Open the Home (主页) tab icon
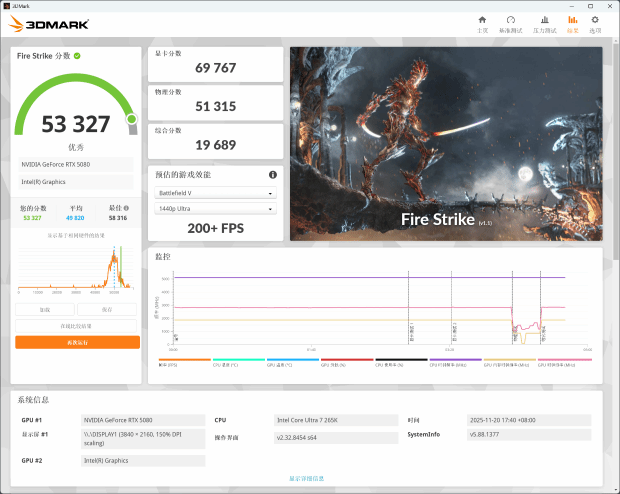Image resolution: width=620 pixels, height=494 pixels. pos(482,22)
